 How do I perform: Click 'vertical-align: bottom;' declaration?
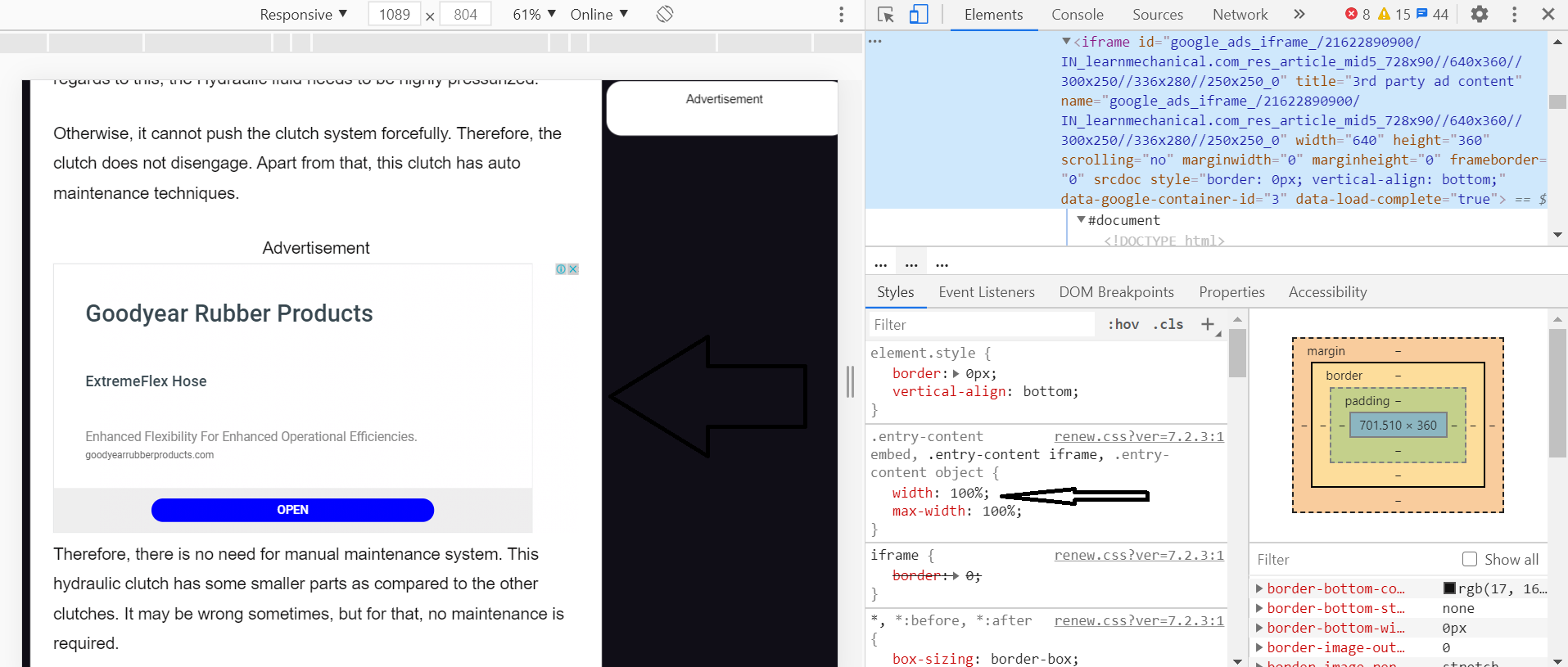[x=986, y=391]
